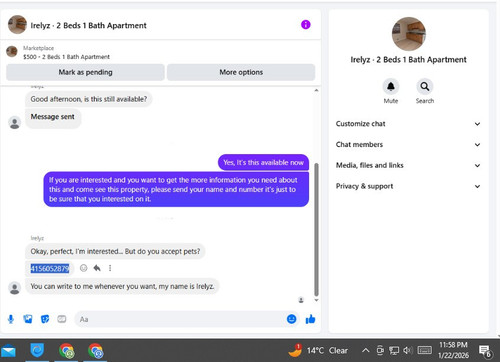Viewport: 500px width, 362px height.
Task: Open emoji picker in message box
Action: click(291, 319)
